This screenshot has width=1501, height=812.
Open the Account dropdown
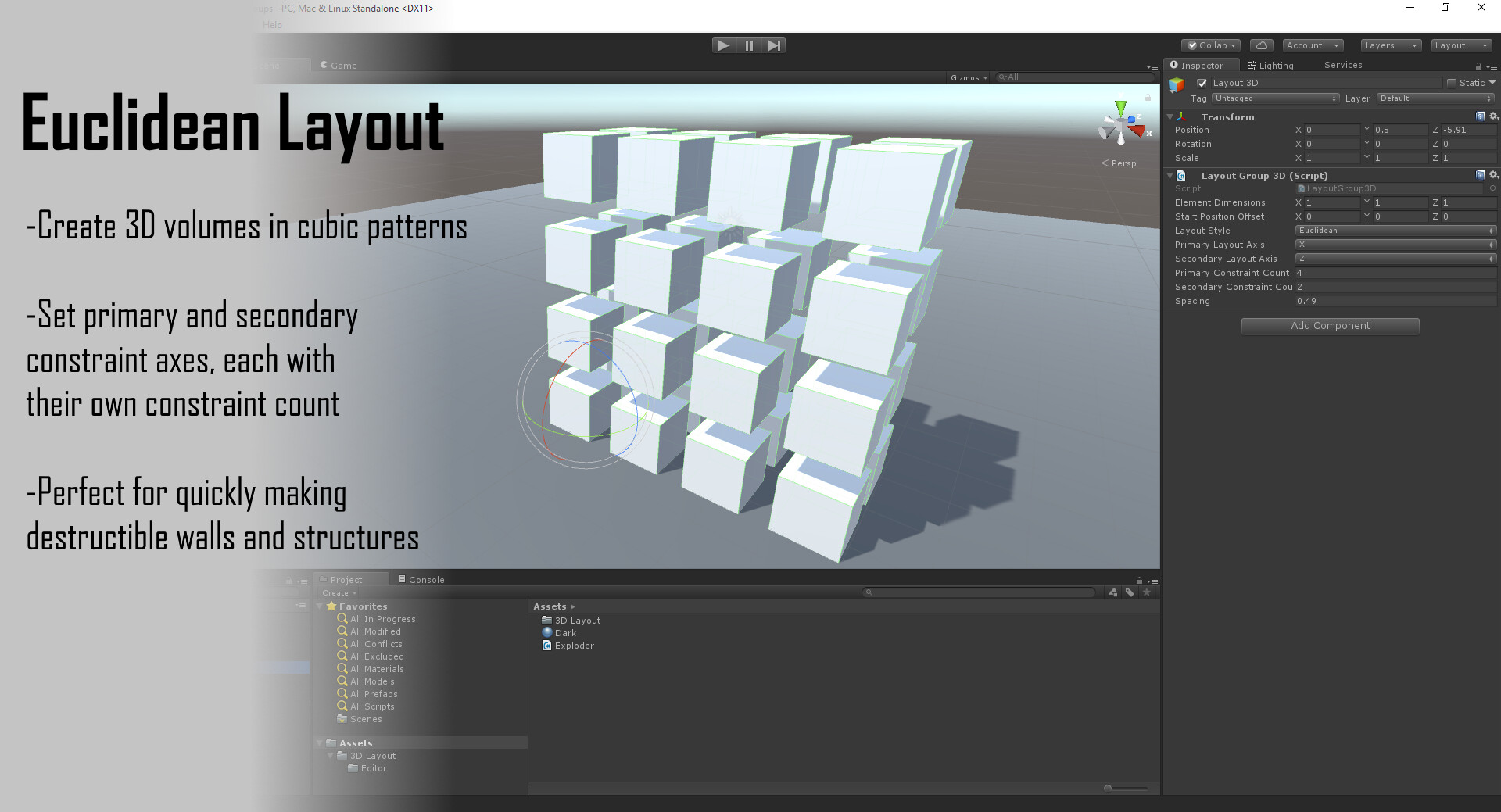point(1313,45)
